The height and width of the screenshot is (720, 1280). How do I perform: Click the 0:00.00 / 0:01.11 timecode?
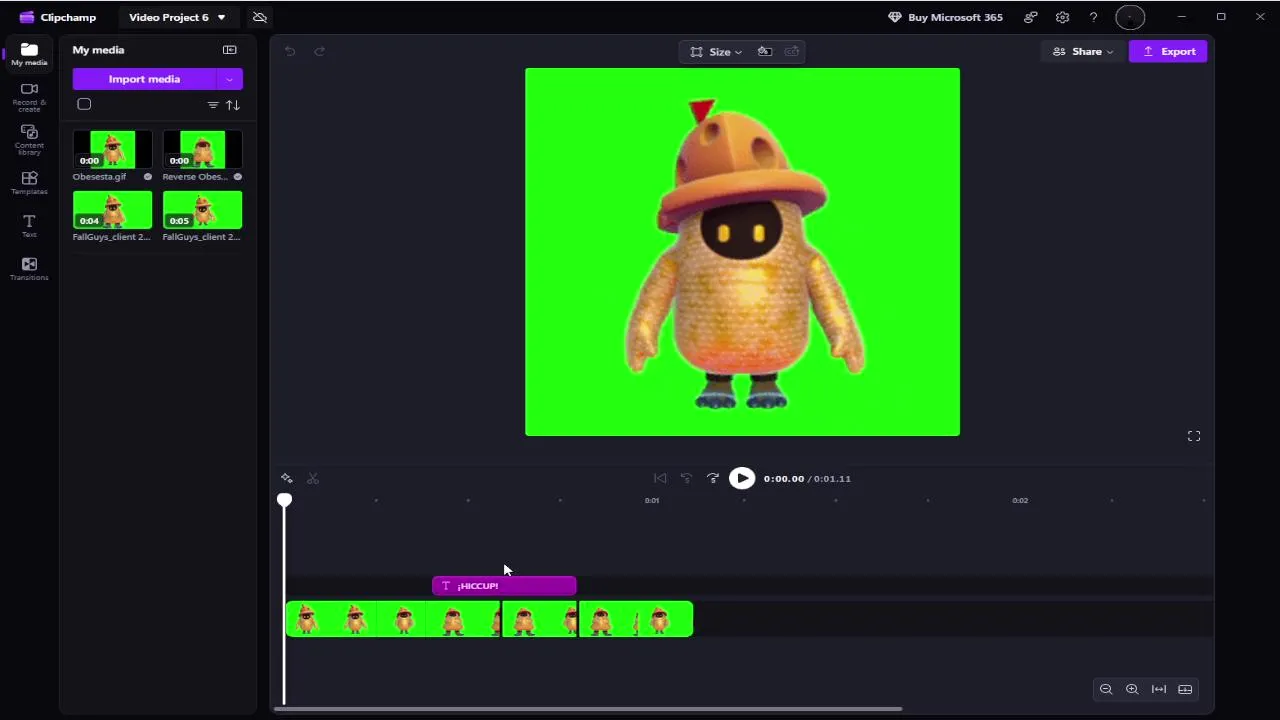pyautogui.click(x=807, y=479)
